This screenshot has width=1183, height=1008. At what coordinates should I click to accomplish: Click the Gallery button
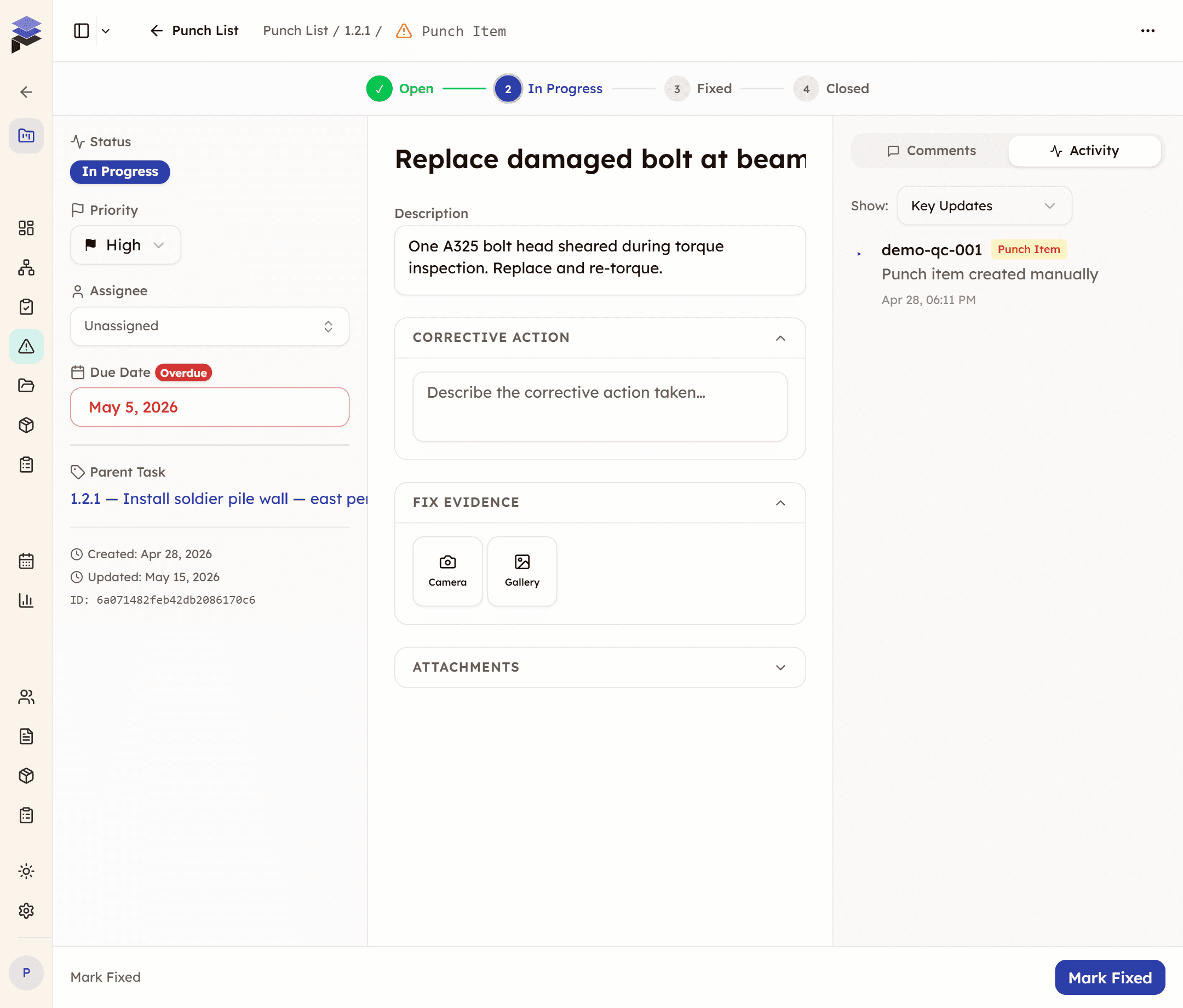click(522, 571)
